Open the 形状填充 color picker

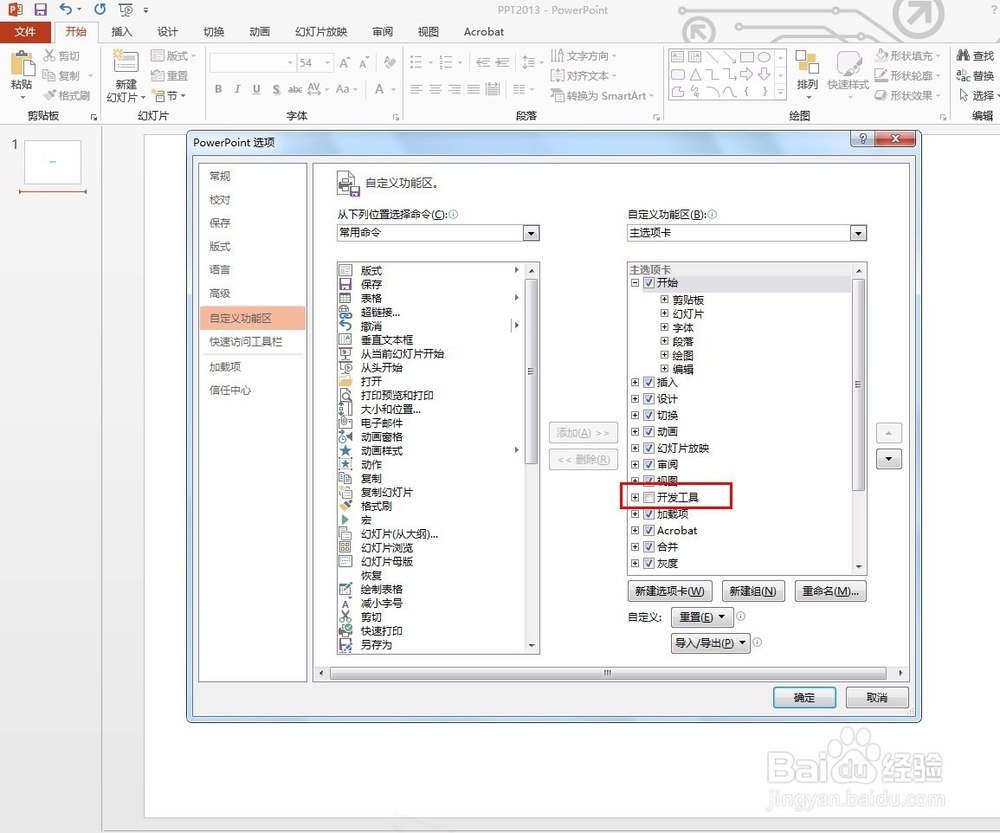point(906,57)
